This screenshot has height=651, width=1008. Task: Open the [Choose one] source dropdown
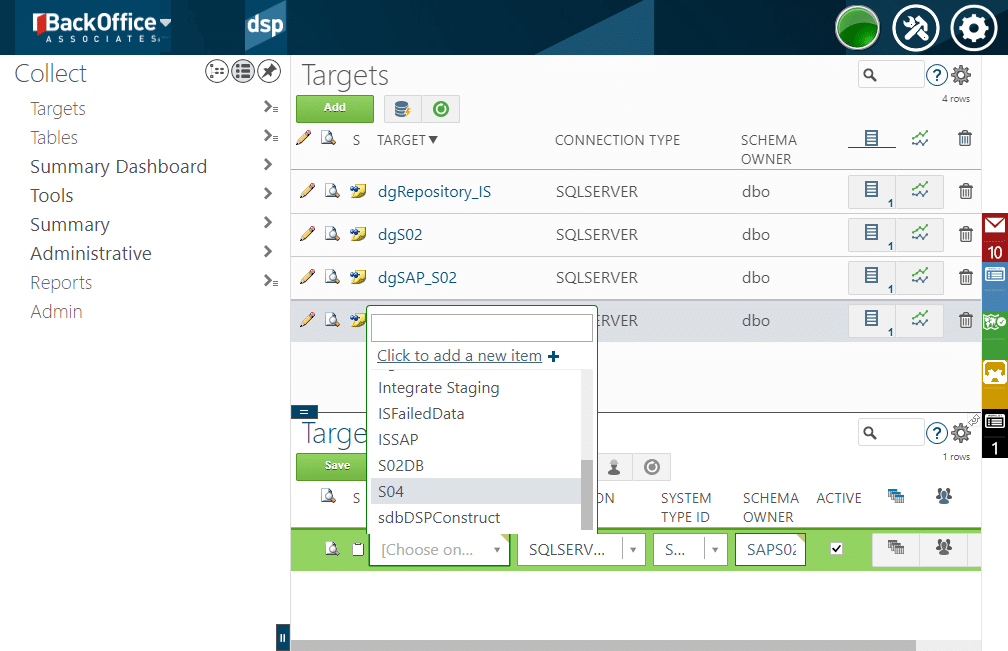(439, 549)
